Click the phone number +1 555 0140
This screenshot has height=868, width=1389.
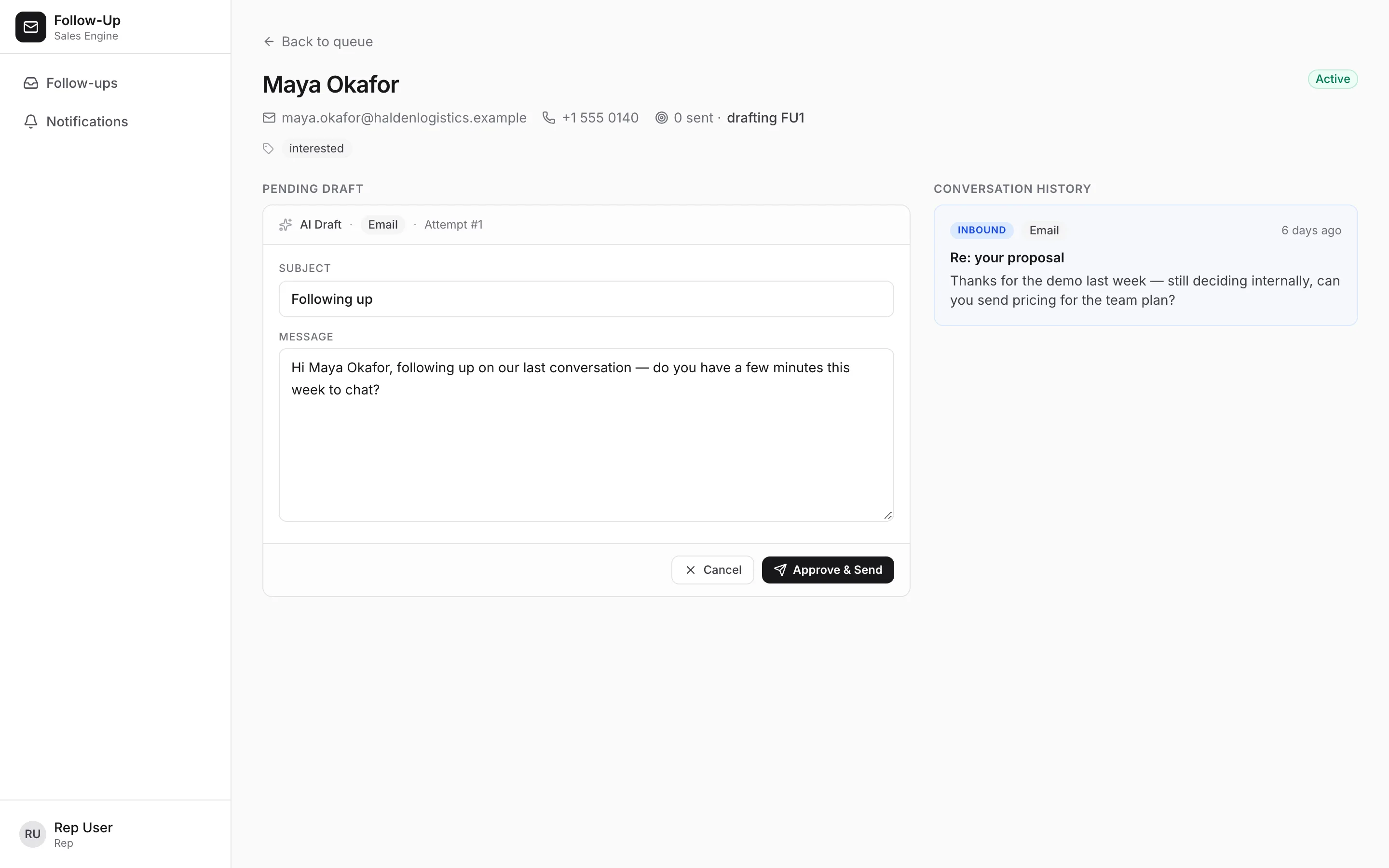pos(600,118)
